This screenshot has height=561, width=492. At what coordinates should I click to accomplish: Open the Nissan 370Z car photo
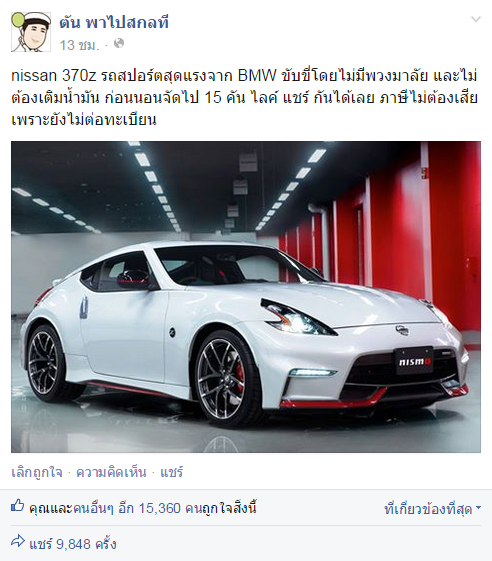coord(246,297)
